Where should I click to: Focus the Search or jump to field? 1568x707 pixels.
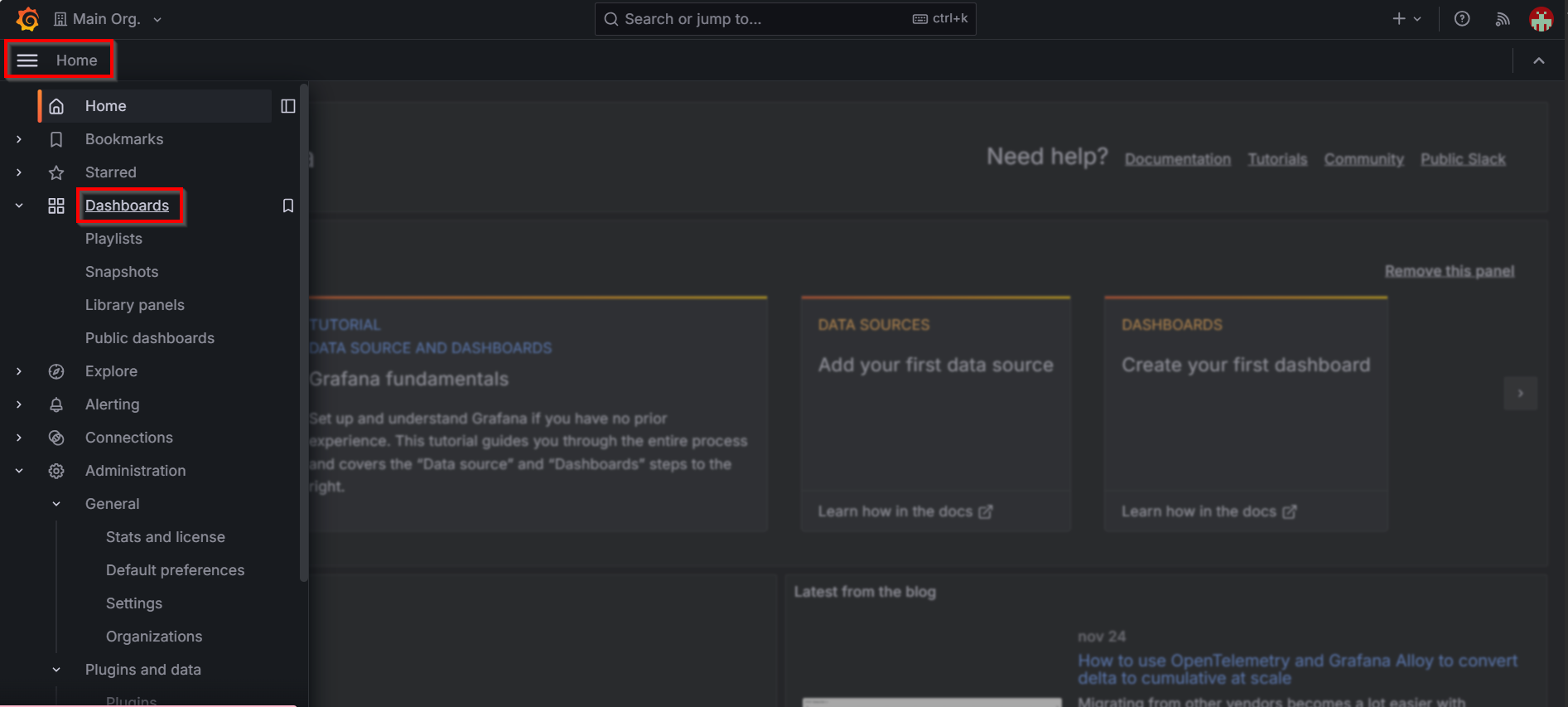point(785,19)
